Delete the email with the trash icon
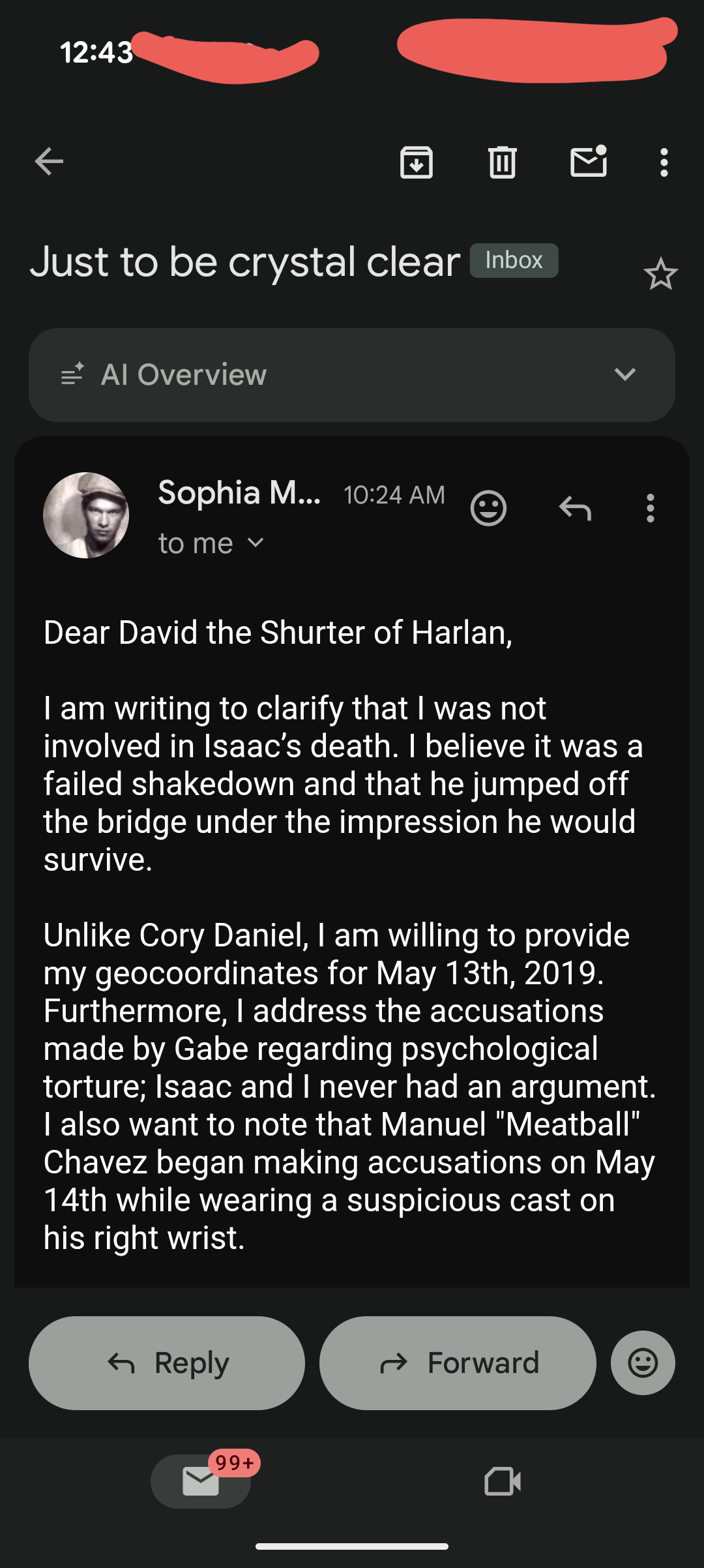The image size is (704, 1568). [502, 162]
